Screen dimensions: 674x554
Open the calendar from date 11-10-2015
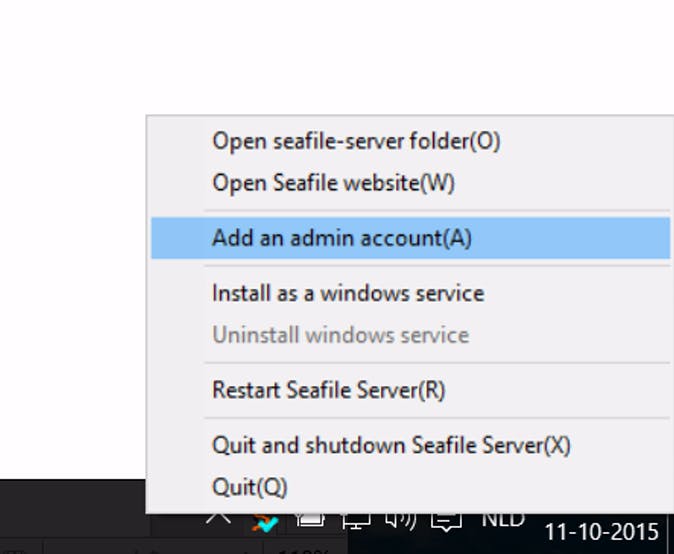click(x=601, y=531)
